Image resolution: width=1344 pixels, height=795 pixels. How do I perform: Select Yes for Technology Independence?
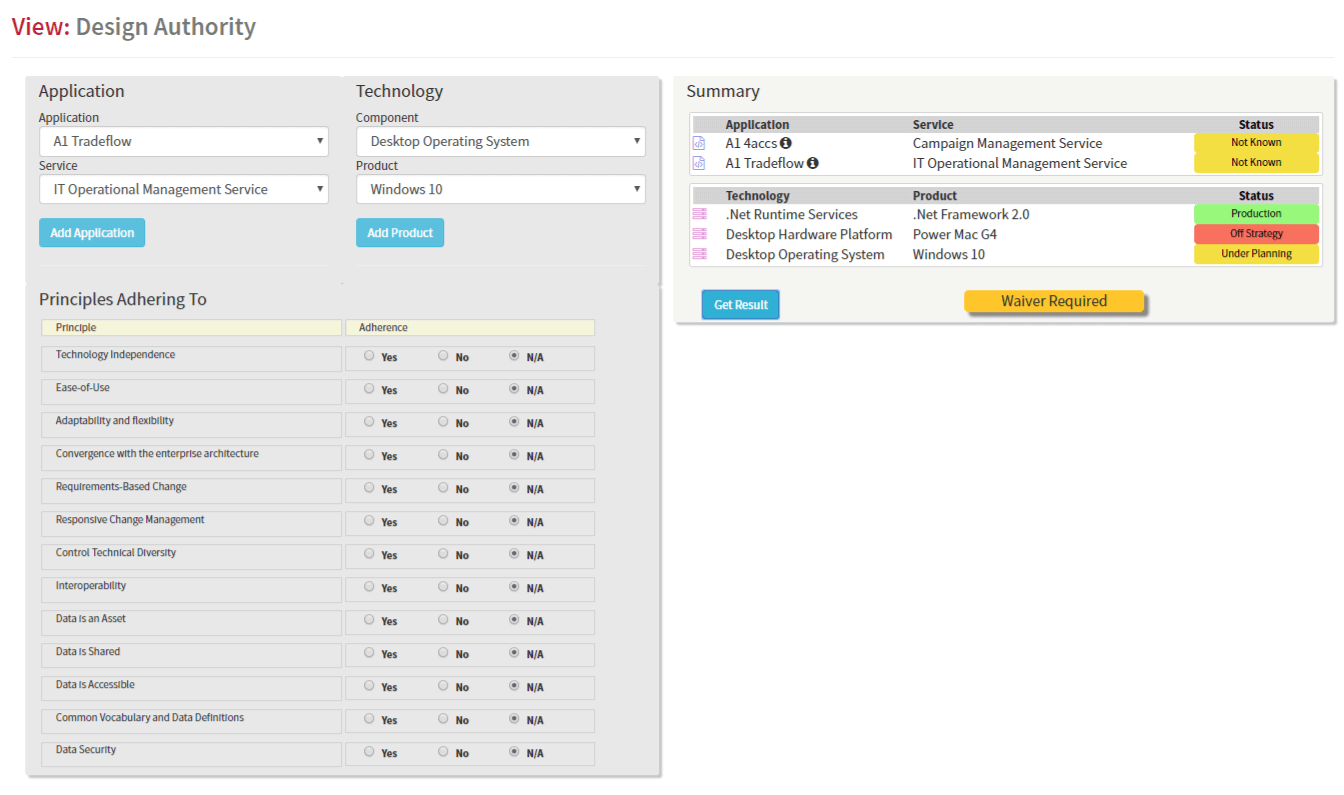coord(370,355)
